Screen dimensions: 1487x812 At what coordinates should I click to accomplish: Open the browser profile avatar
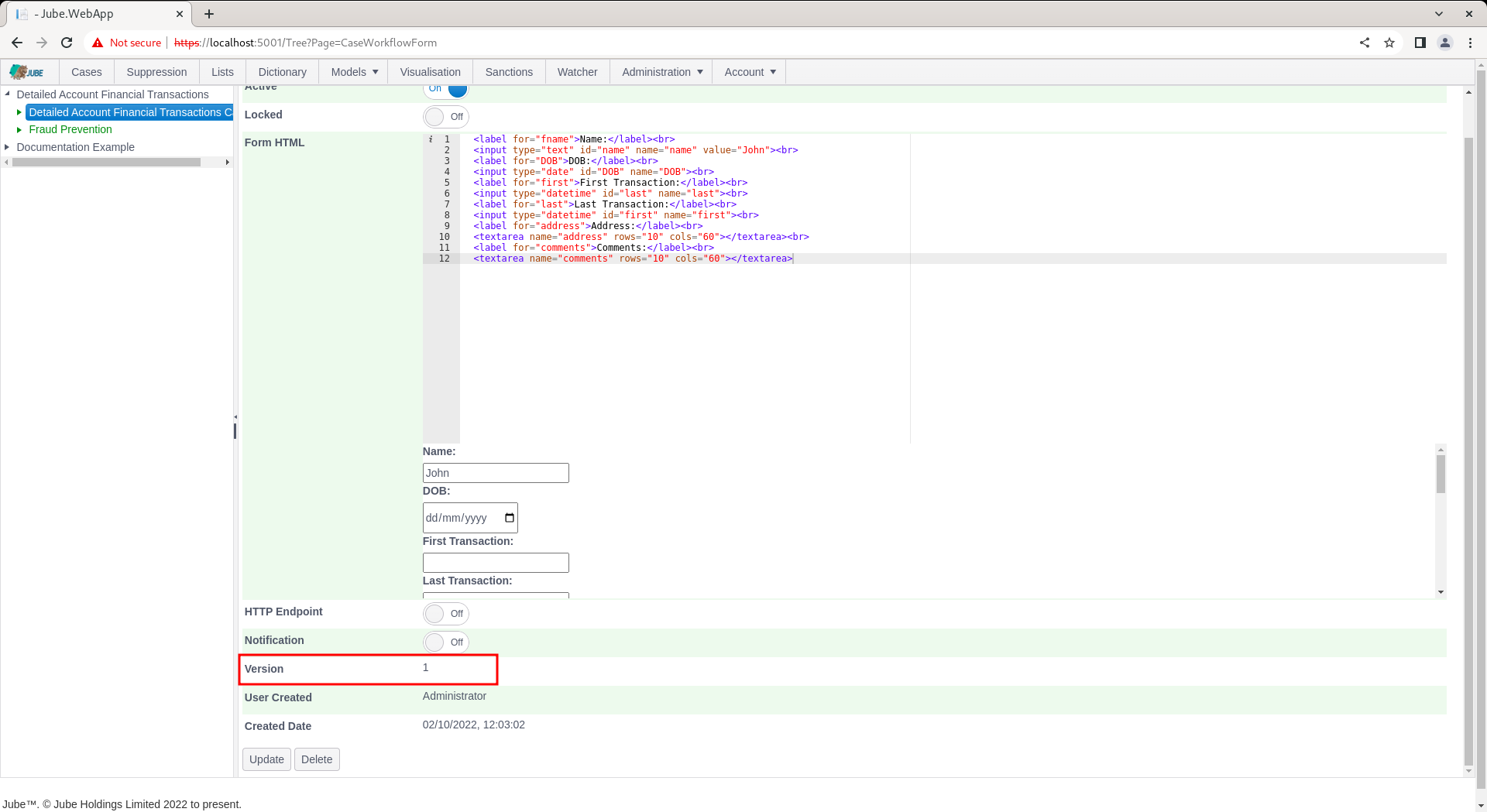[1445, 43]
